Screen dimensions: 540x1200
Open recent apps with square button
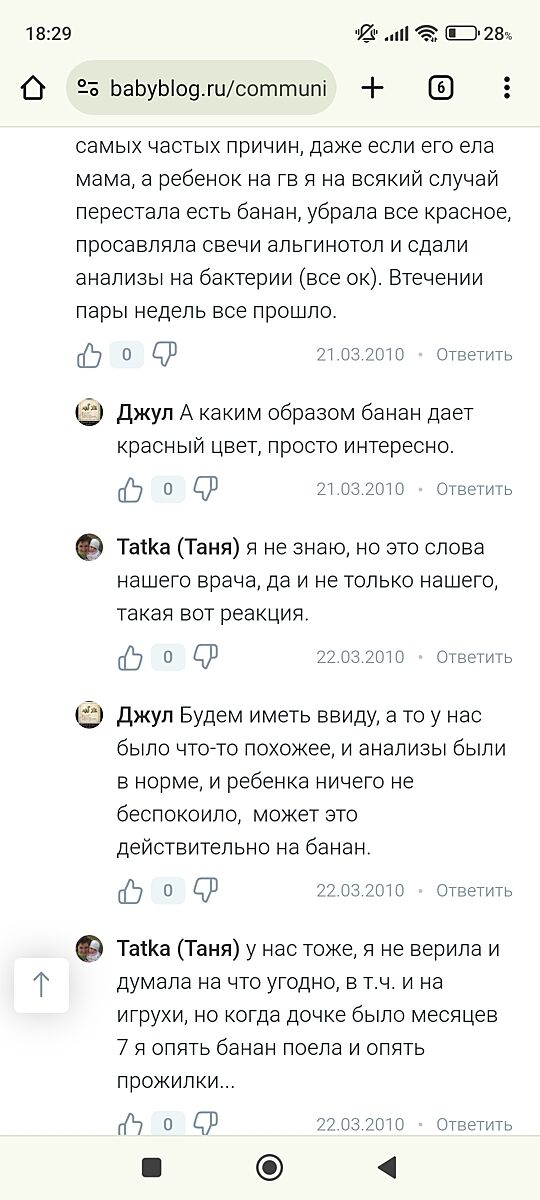[x=152, y=1166]
